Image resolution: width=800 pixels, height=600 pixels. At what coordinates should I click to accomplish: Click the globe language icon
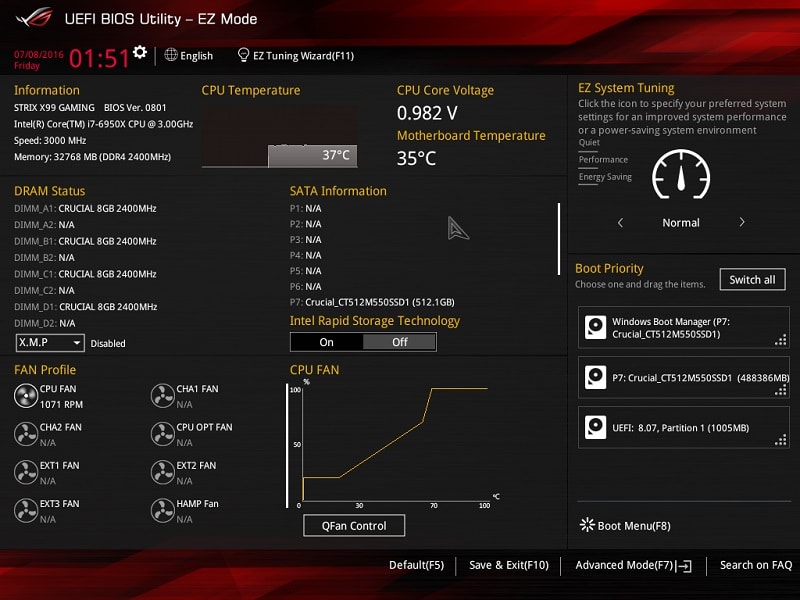pos(171,55)
